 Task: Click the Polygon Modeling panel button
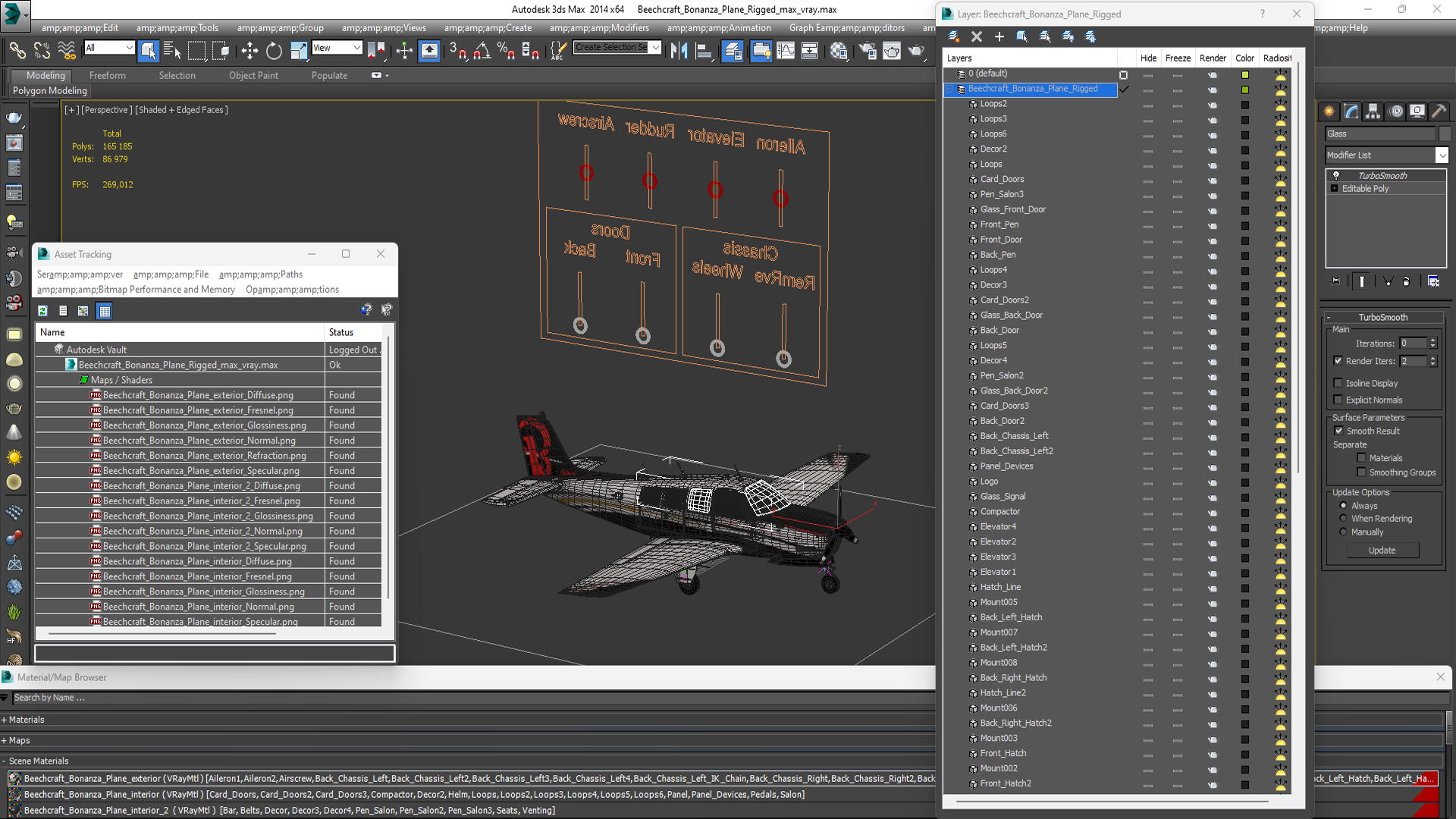pyautogui.click(x=50, y=90)
